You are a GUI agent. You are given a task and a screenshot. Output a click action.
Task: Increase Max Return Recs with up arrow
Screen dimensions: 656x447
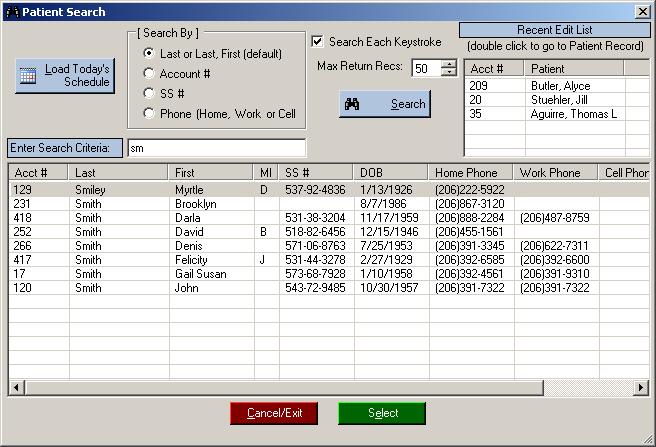(x=449, y=64)
